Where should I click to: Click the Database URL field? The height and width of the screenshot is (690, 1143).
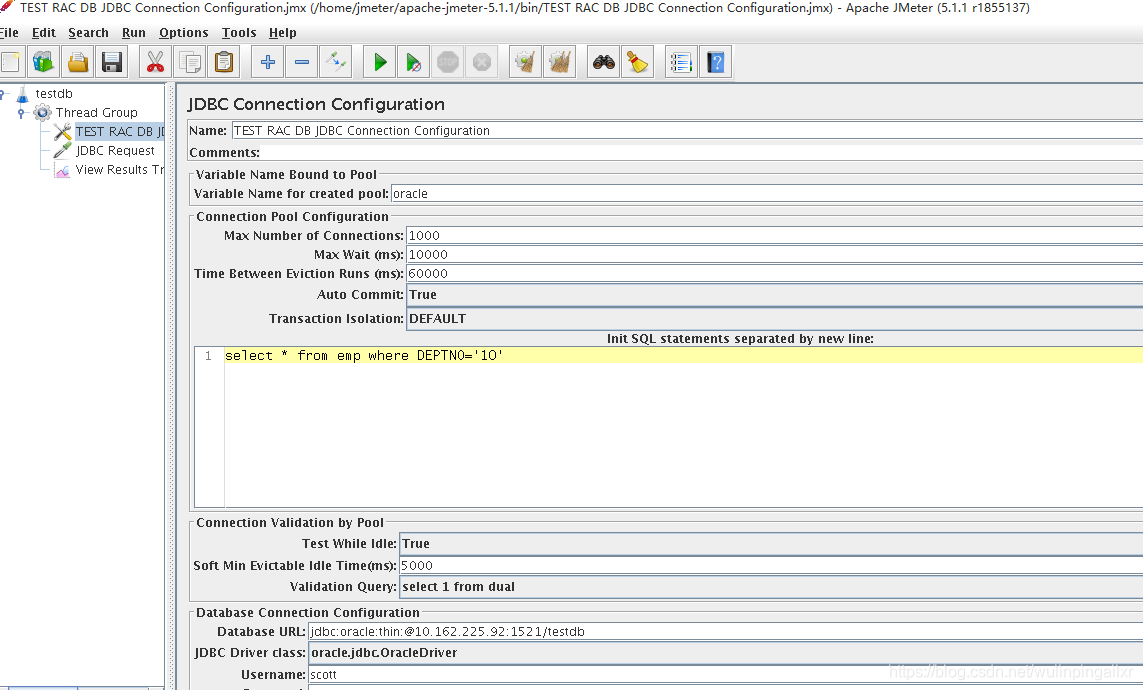(725, 631)
